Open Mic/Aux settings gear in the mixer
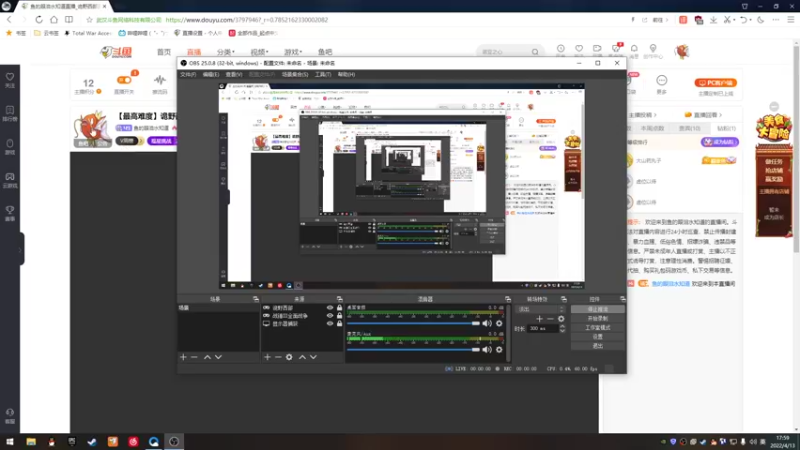 click(499, 349)
